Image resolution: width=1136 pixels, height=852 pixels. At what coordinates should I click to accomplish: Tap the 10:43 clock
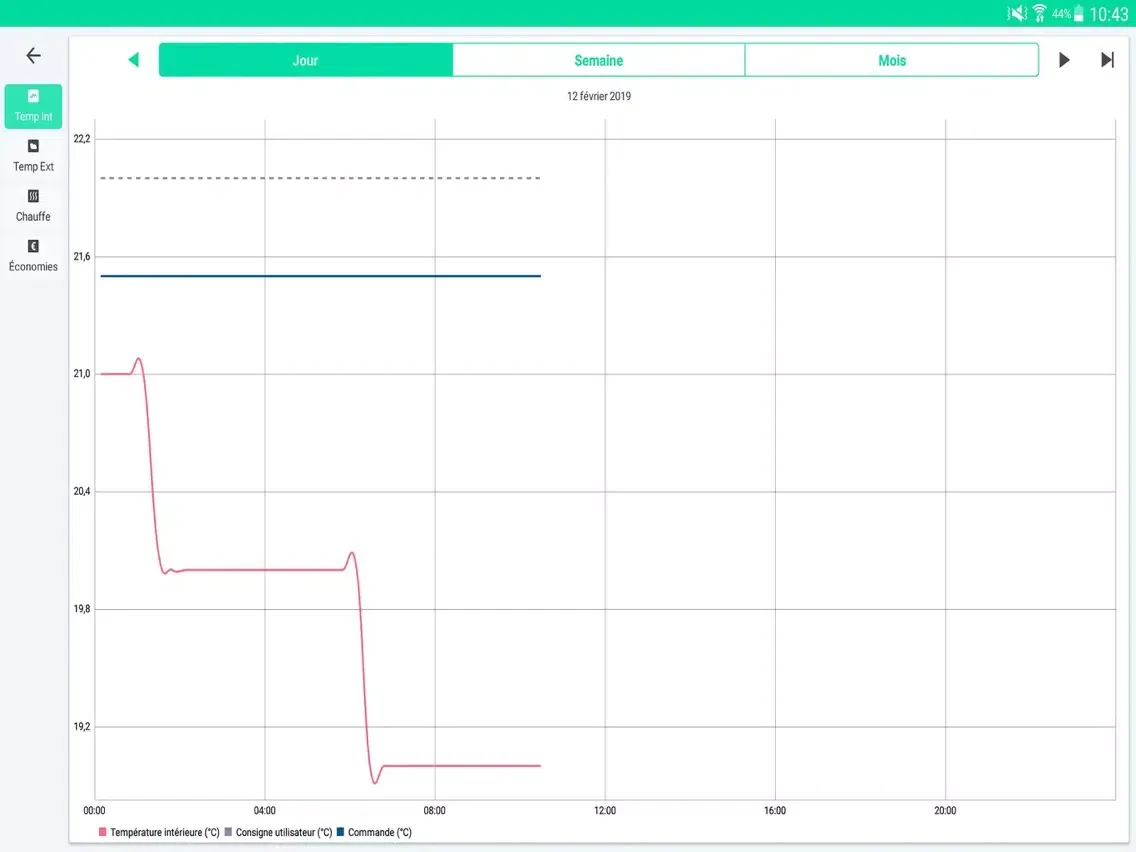click(x=1108, y=14)
